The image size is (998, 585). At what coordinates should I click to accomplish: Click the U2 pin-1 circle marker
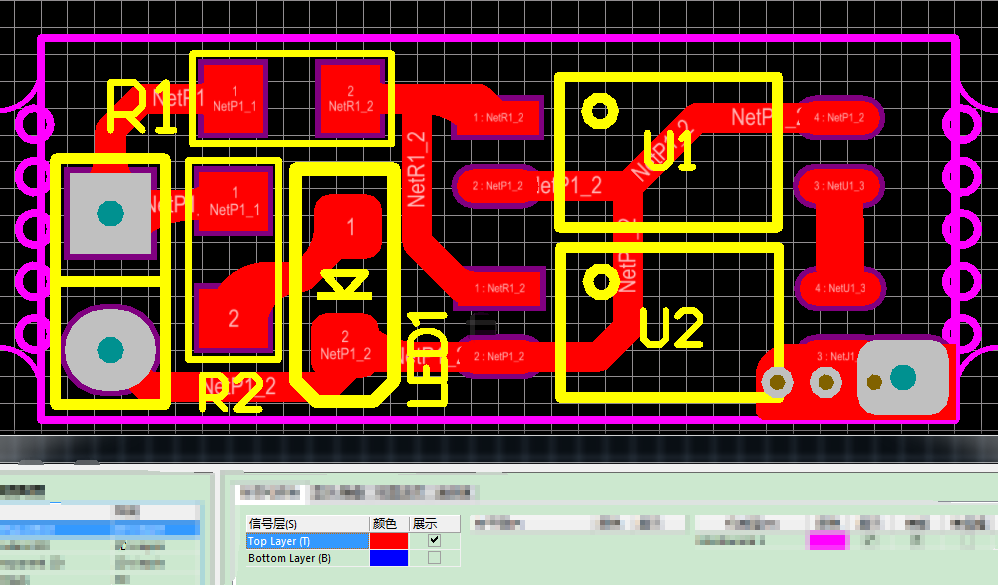[x=601, y=282]
